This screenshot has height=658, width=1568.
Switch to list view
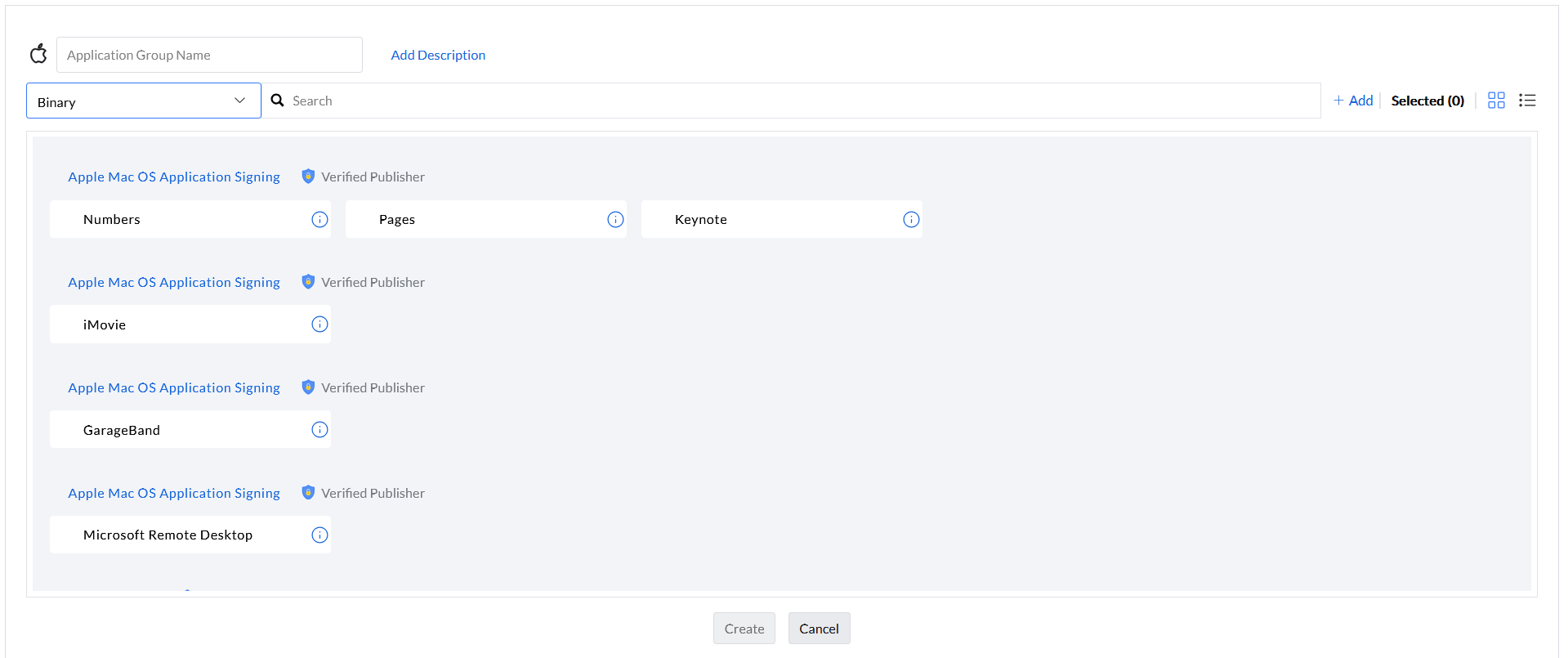[x=1527, y=101]
